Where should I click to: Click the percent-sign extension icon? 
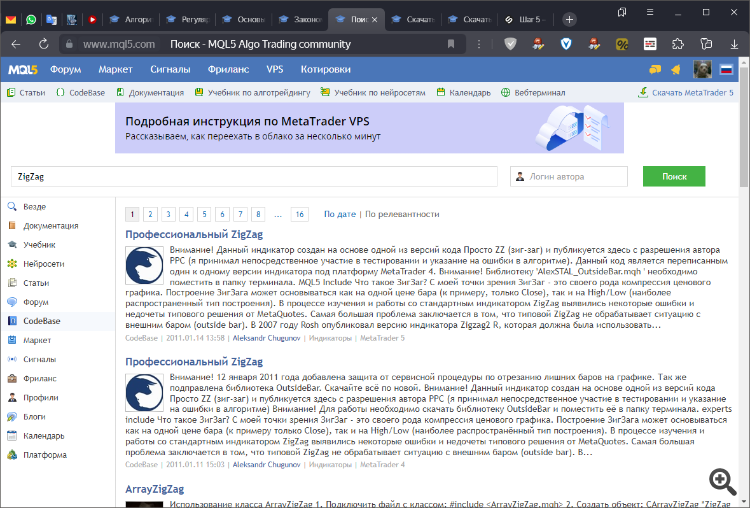click(622, 44)
